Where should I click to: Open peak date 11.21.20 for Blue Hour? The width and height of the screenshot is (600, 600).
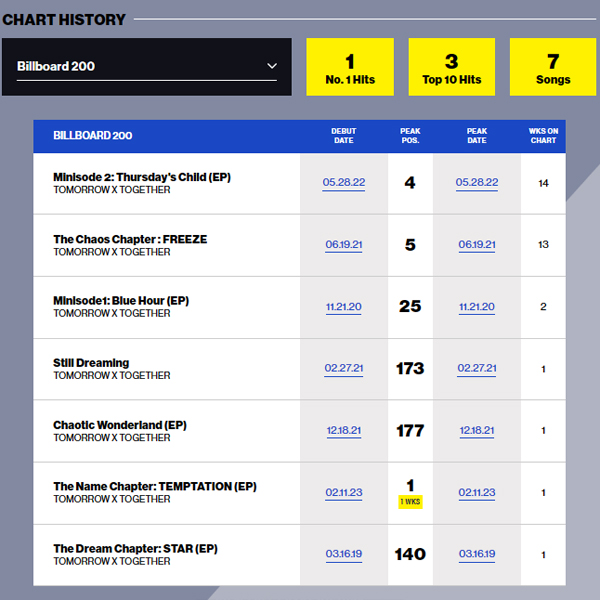coord(477,307)
